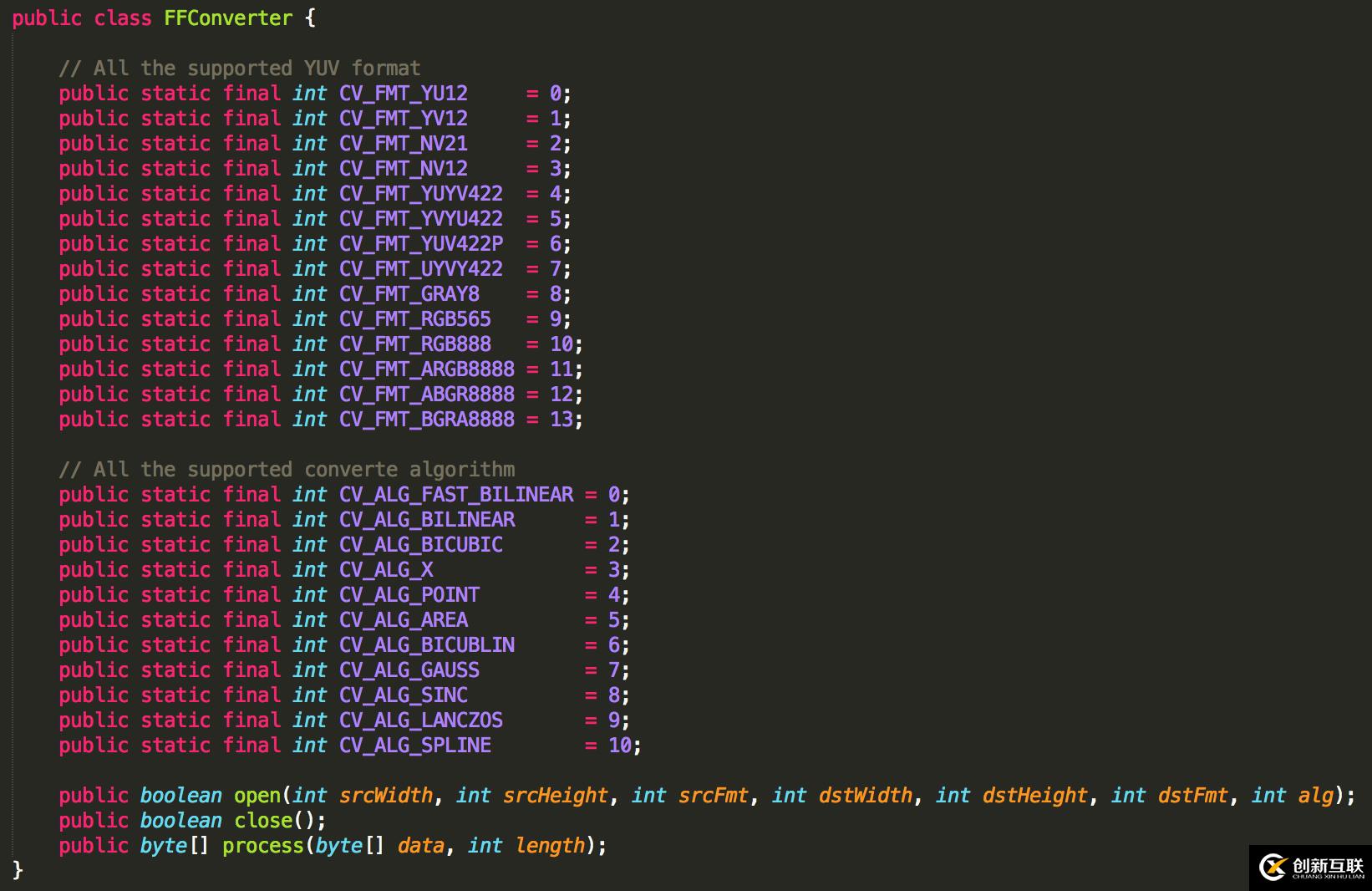
Task: Click the close method name
Action: point(263,820)
